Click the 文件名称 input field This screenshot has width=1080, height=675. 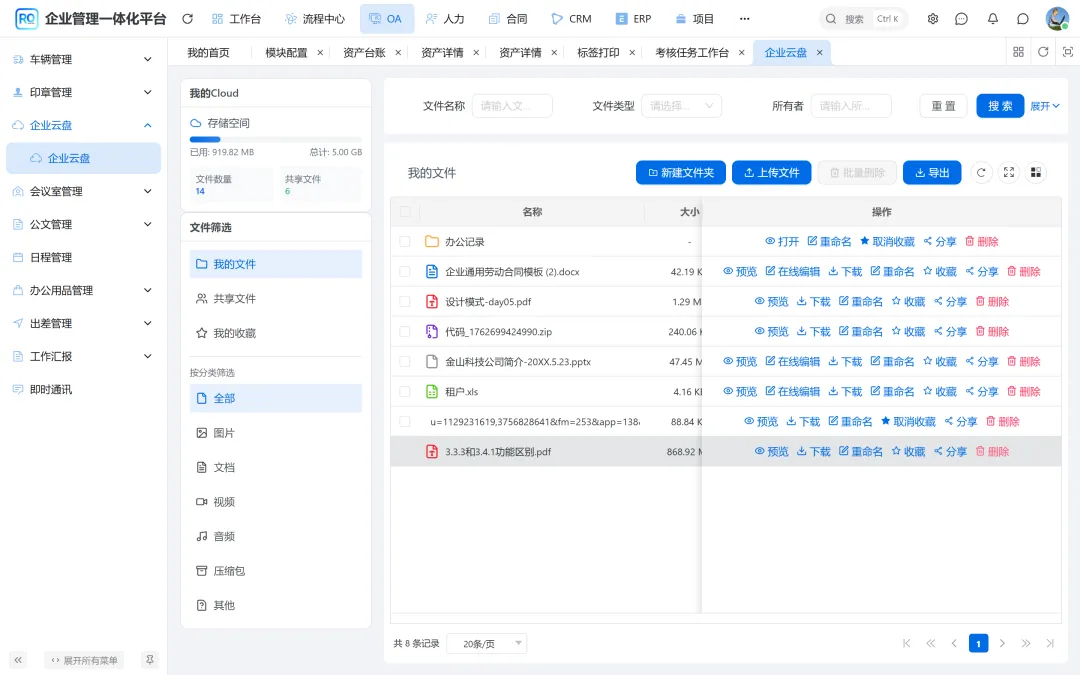[512, 106]
